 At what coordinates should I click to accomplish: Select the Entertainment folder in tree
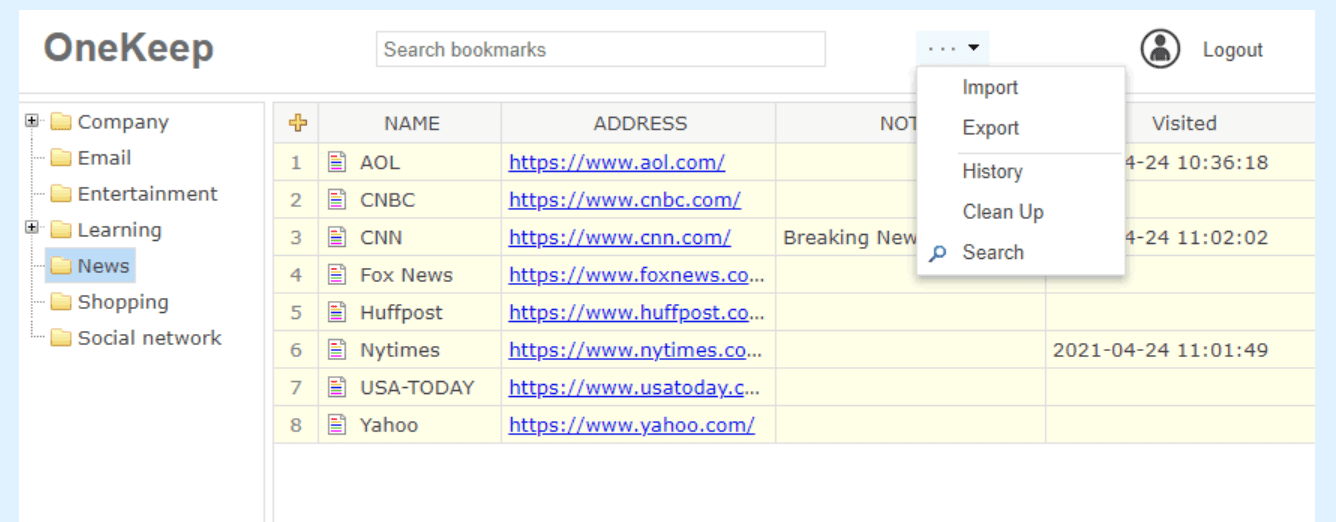(147, 194)
